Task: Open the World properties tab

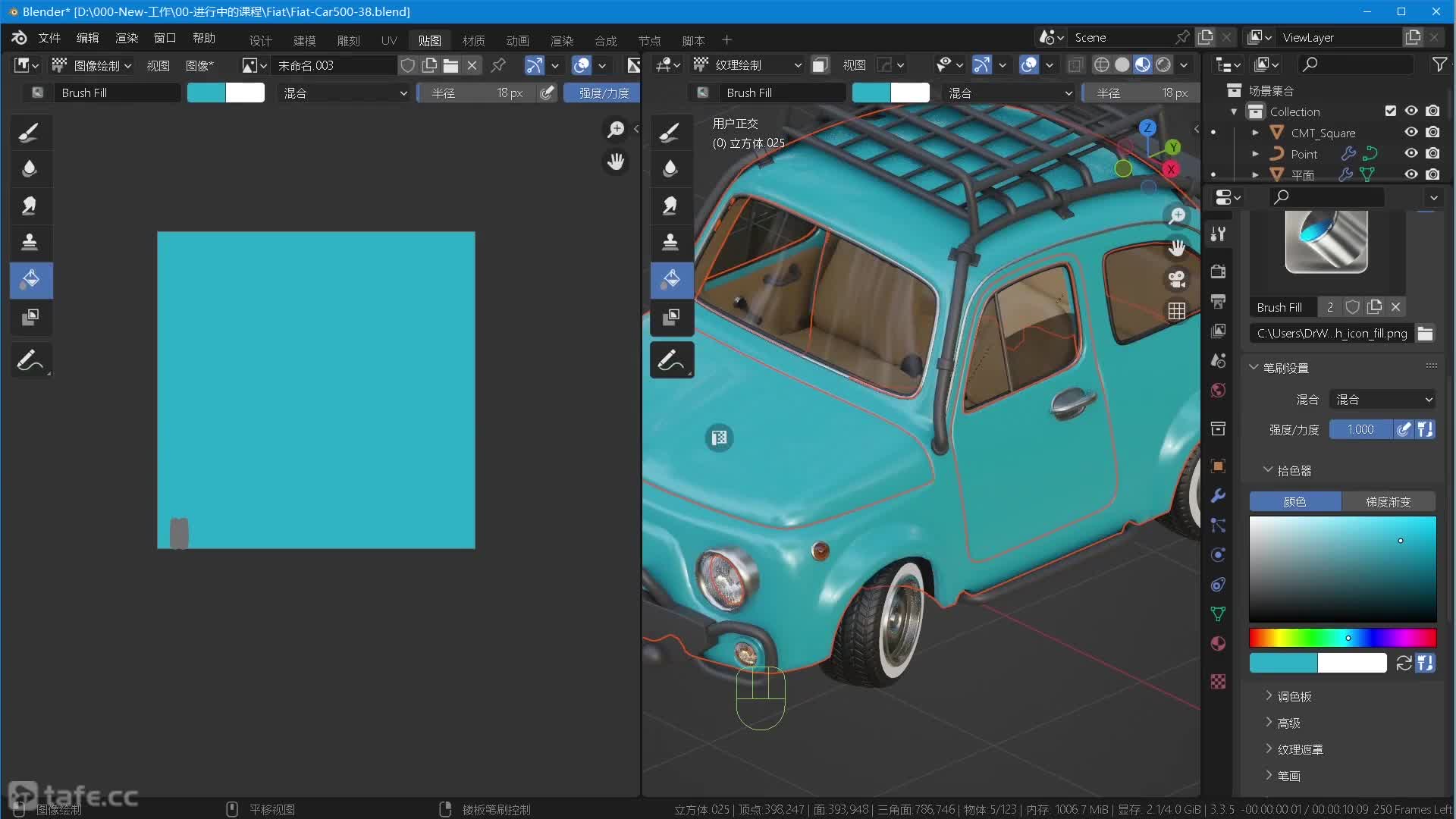Action: [1218, 391]
